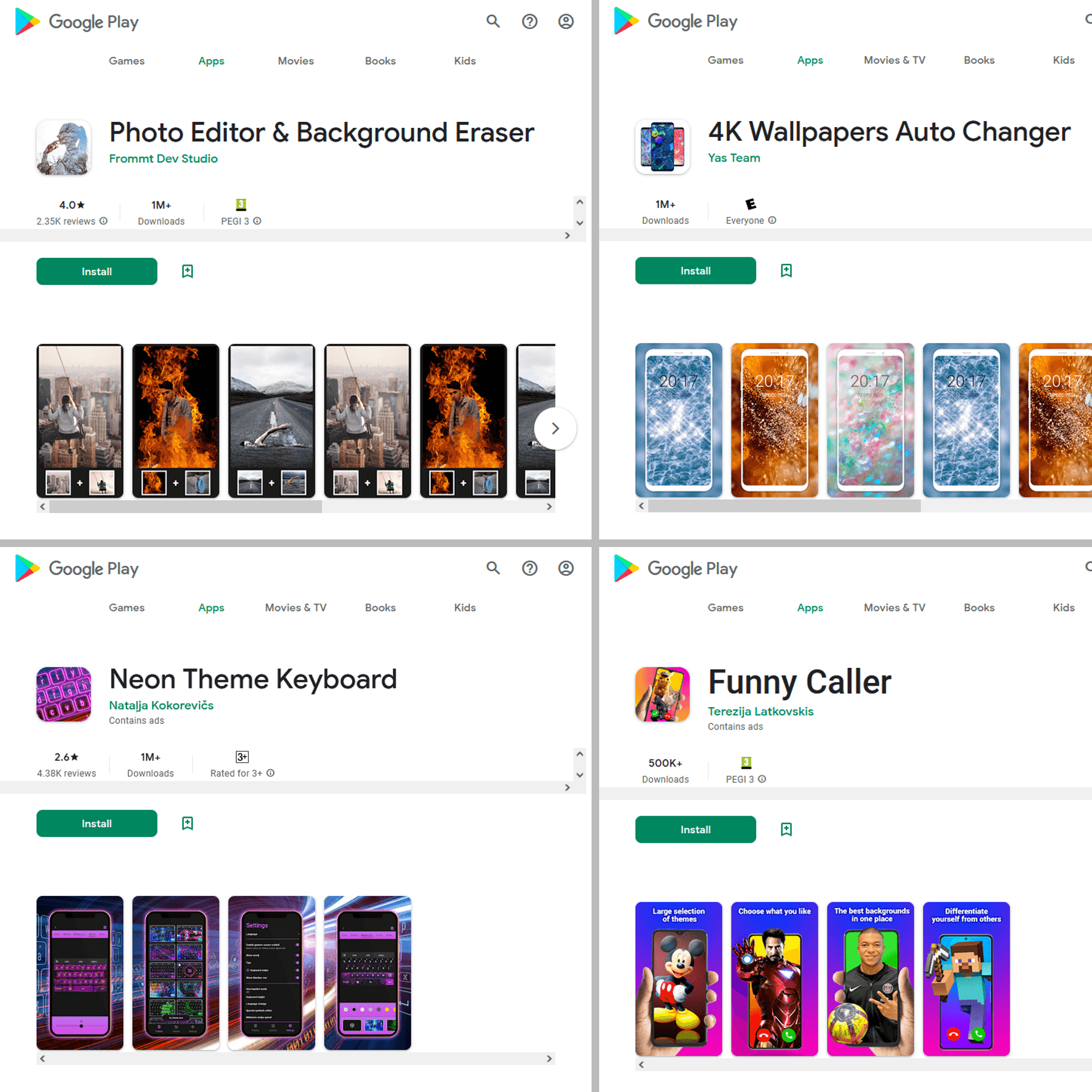The image size is (1092, 1092).
Task: Install 4K Wallpapers Auto Changer
Action: (x=695, y=271)
